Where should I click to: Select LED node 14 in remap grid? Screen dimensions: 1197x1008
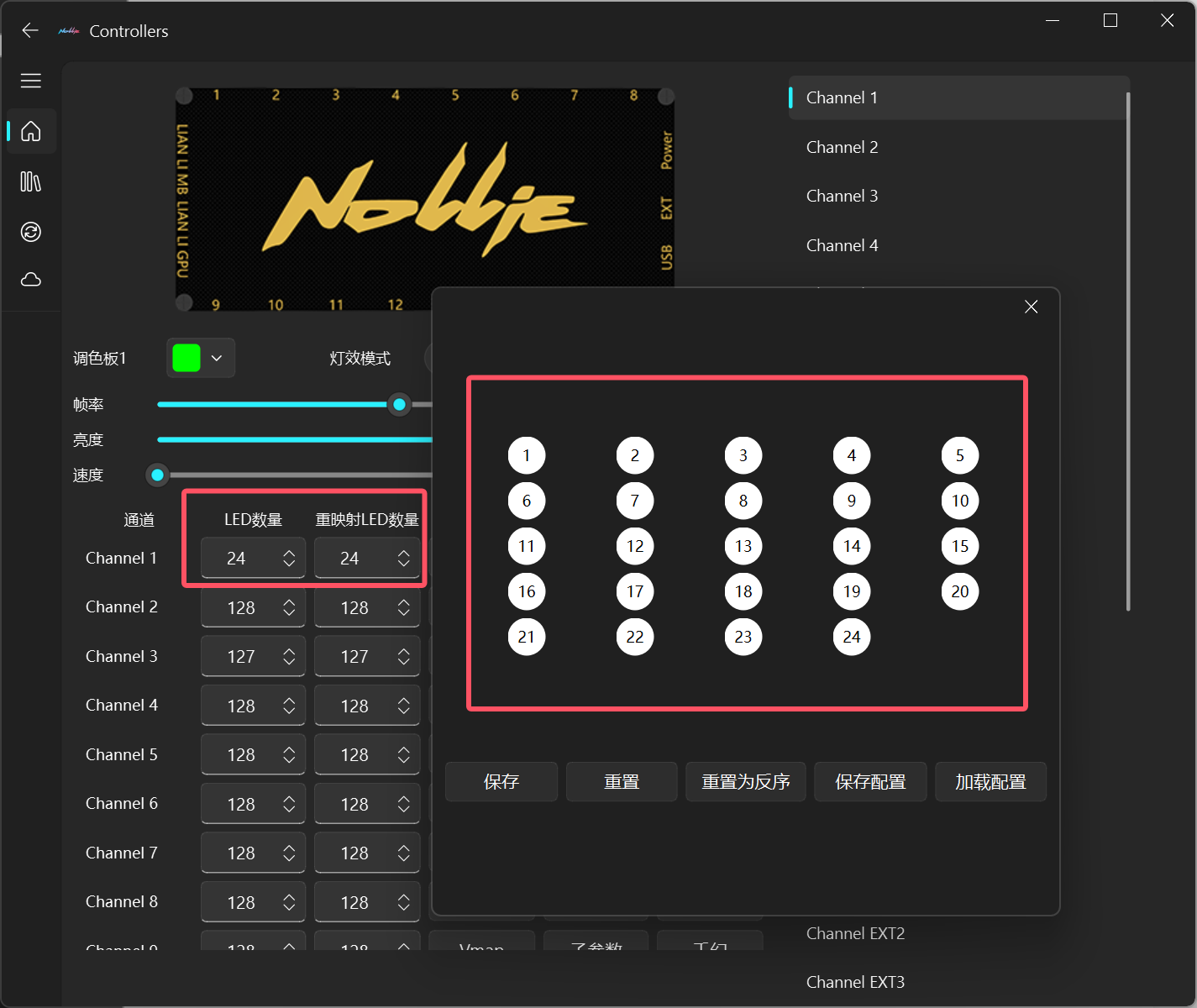(x=852, y=547)
